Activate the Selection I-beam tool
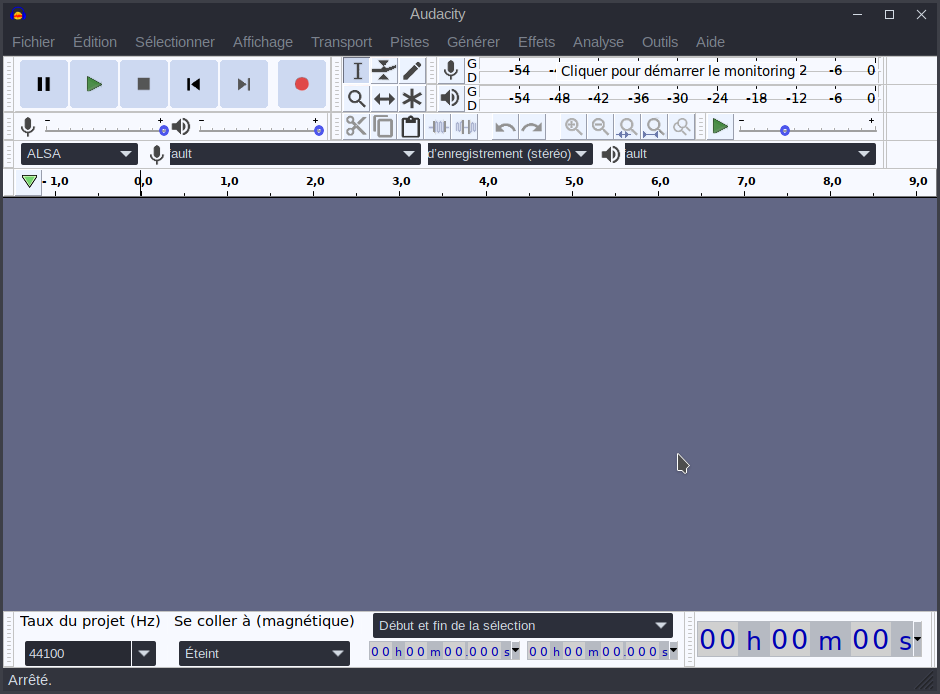 point(357,70)
